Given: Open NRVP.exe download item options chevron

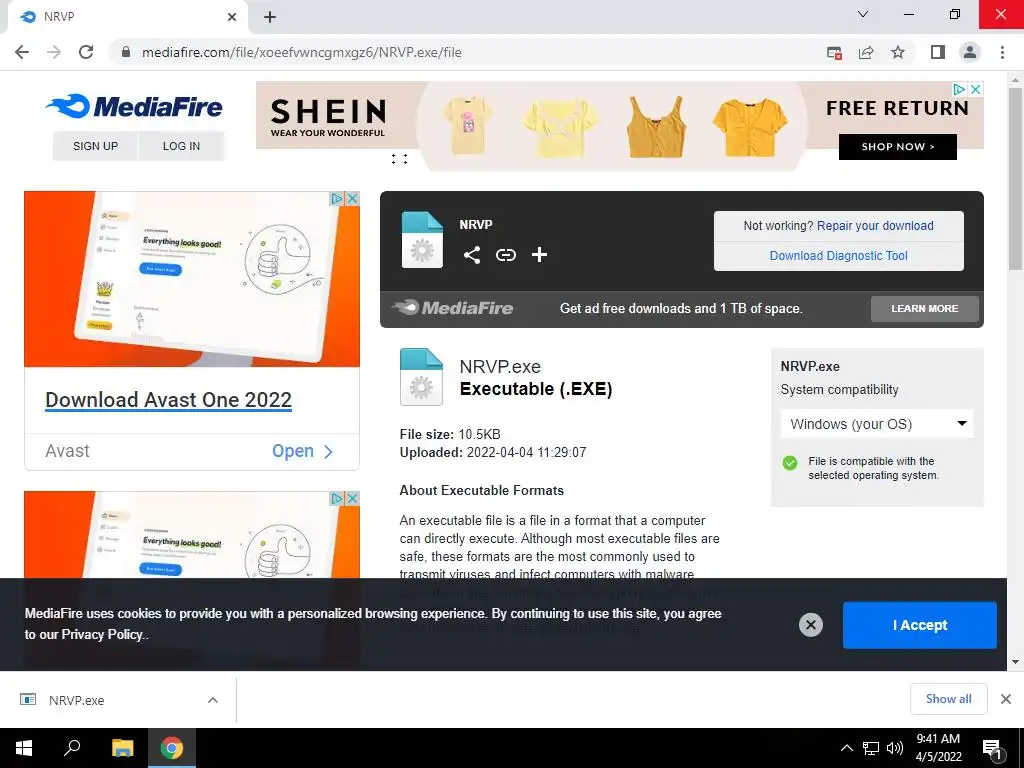Looking at the screenshot, I should [213, 700].
